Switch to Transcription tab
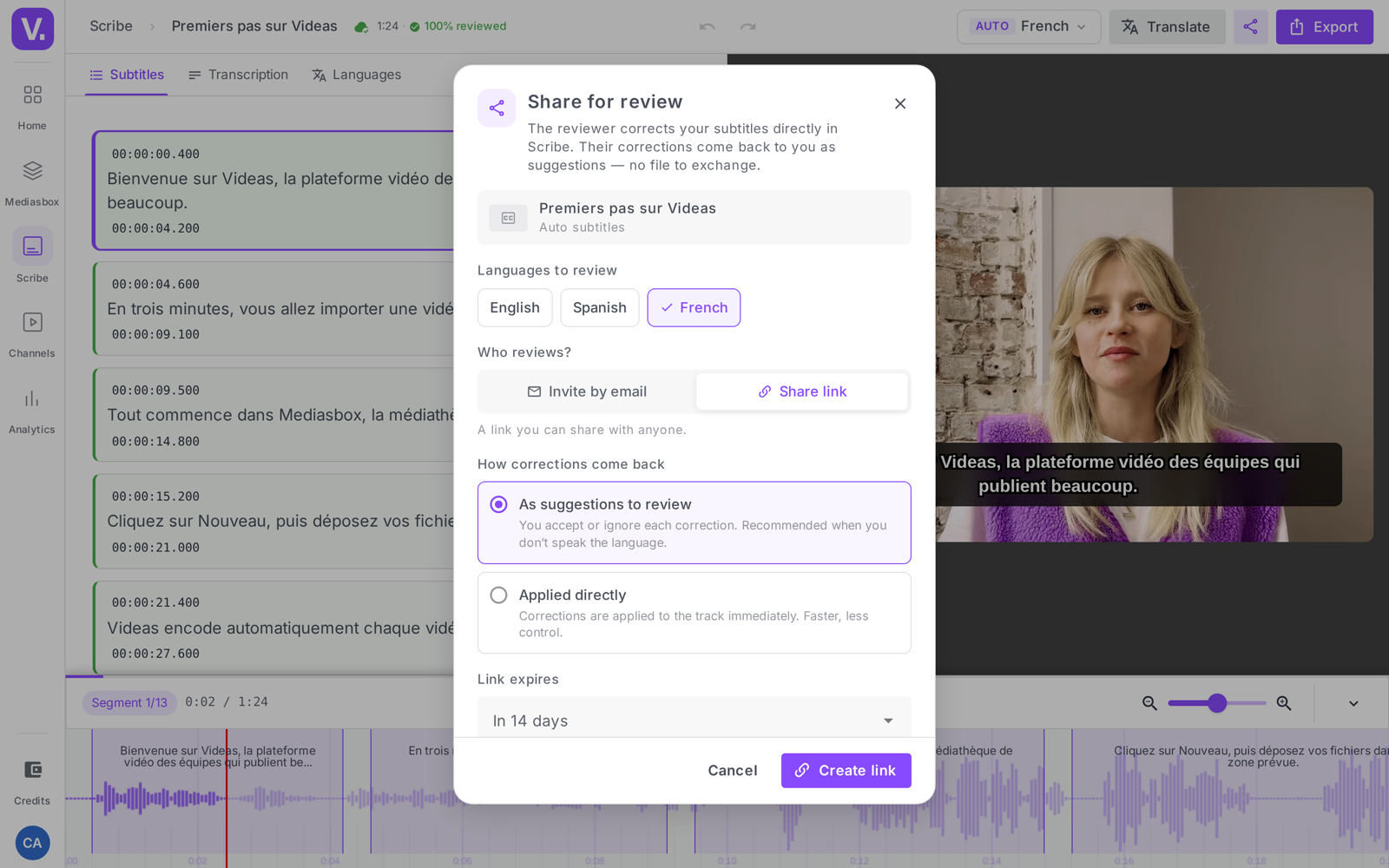The height and width of the screenshot is (868, 1389). [238, 75]
